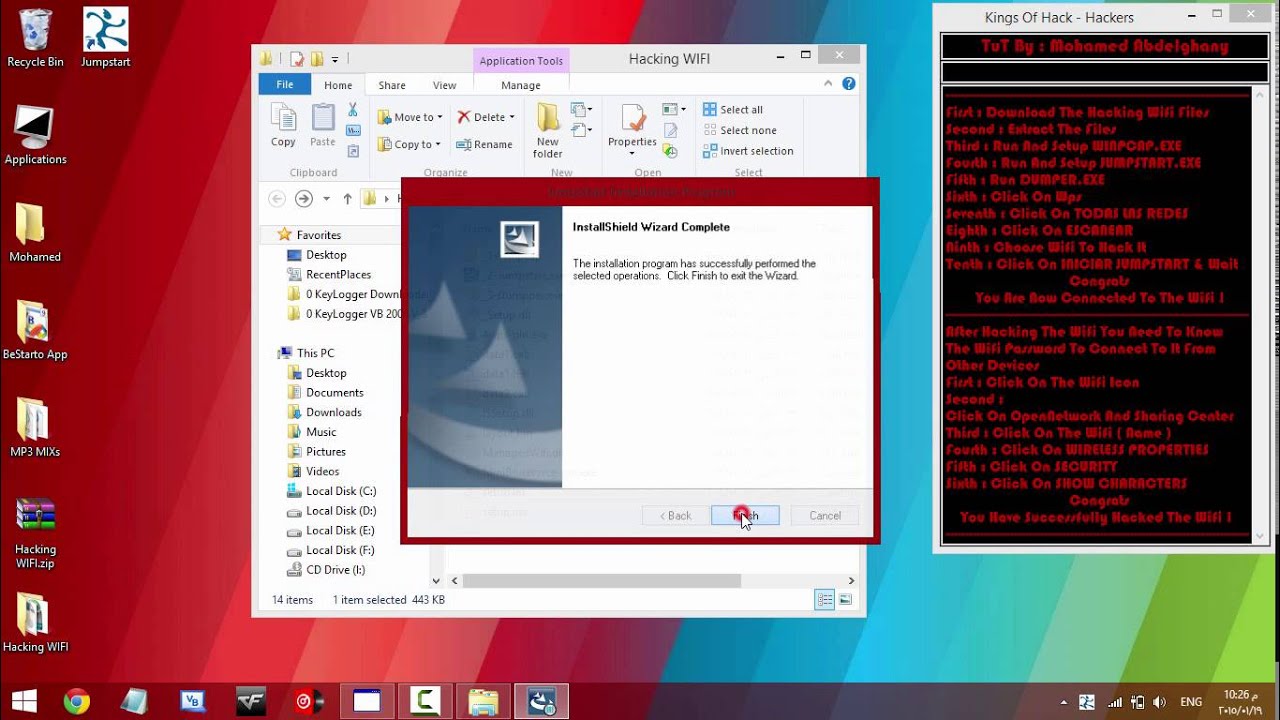Click the red Delete X icon

464,117
